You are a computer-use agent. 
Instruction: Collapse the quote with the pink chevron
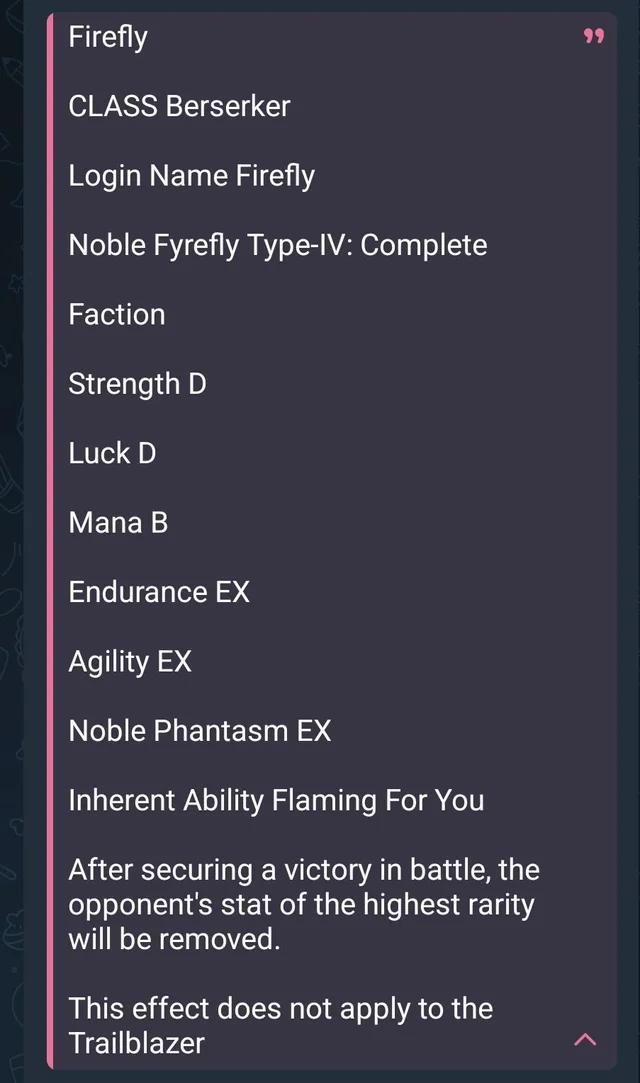click(x=586, y=1040)
